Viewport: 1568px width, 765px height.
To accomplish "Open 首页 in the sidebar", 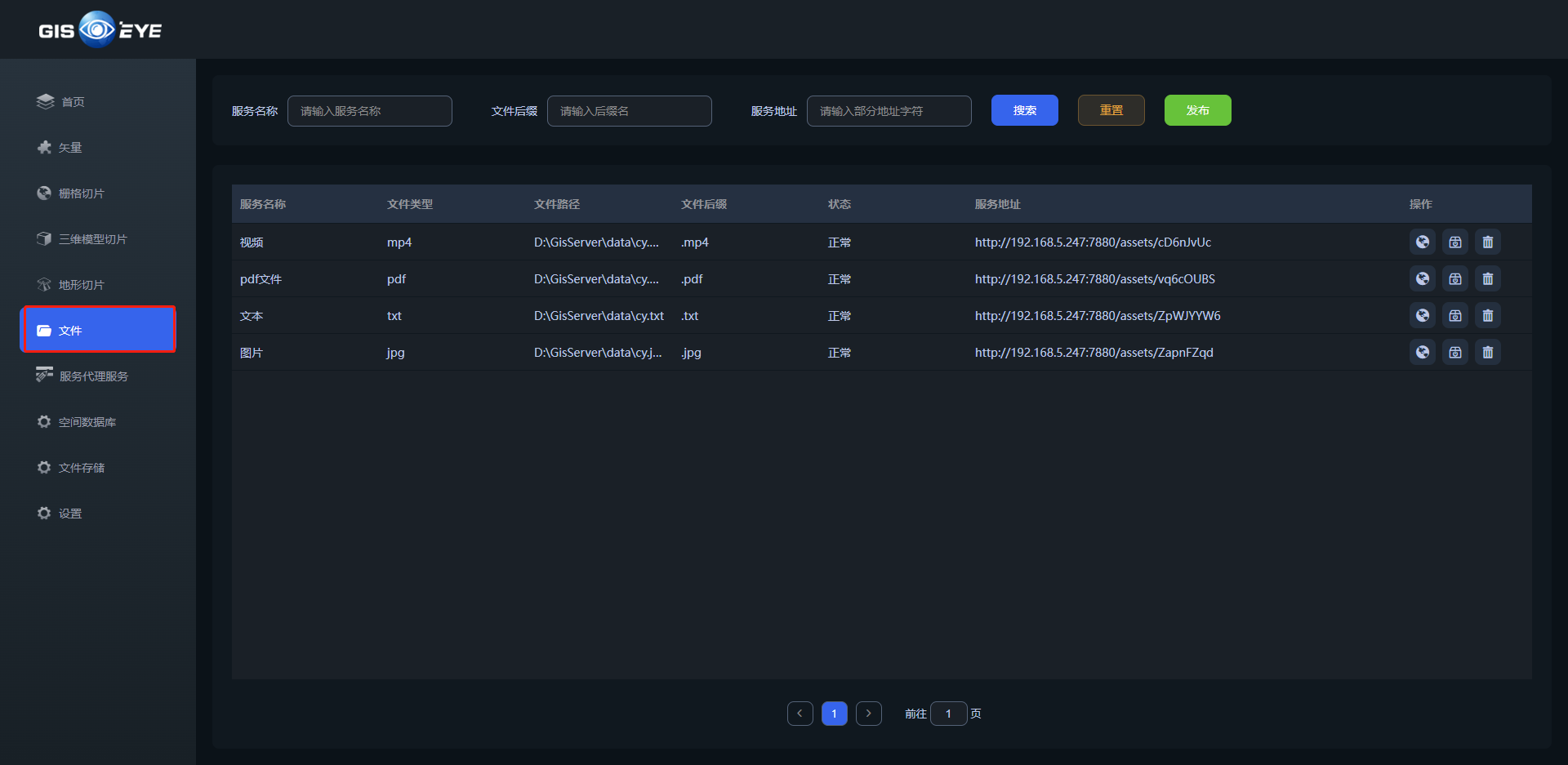I will coord(98,101).
